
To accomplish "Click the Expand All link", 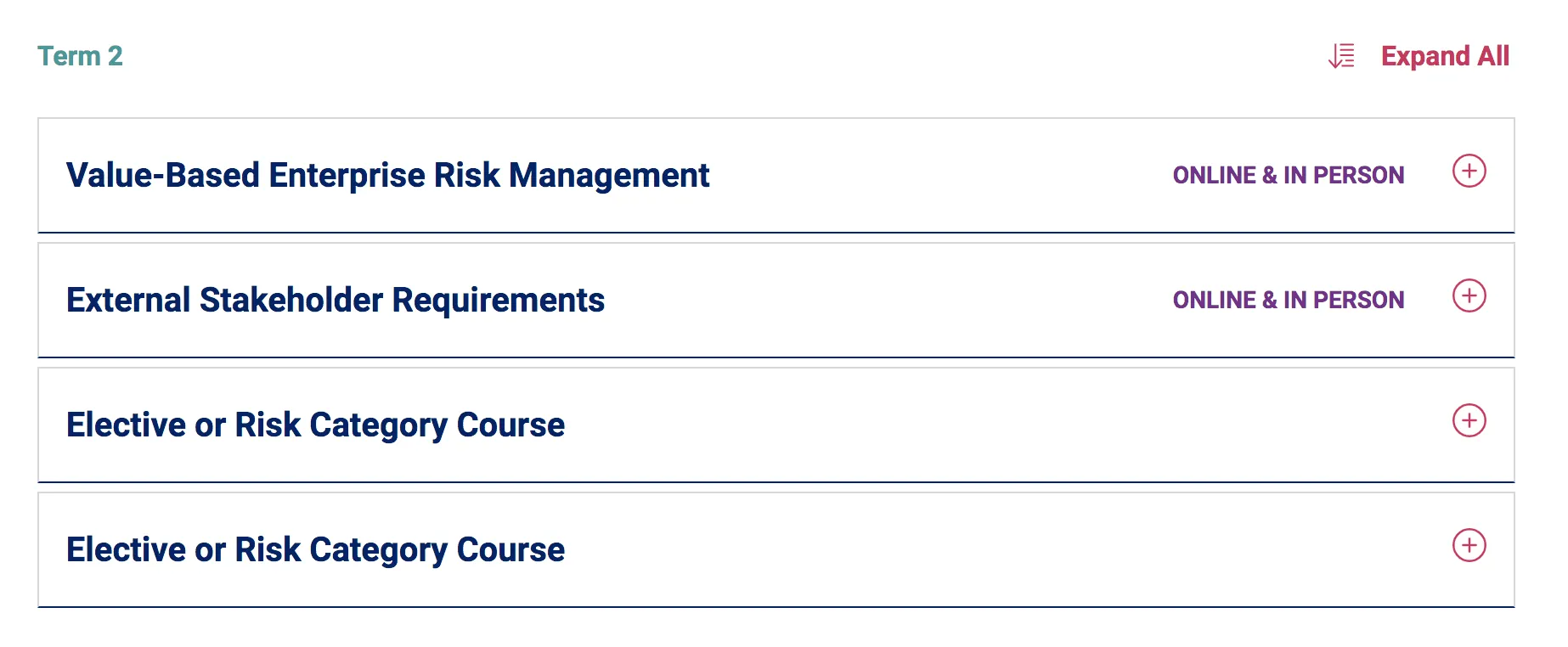I will pos(1445,56).
